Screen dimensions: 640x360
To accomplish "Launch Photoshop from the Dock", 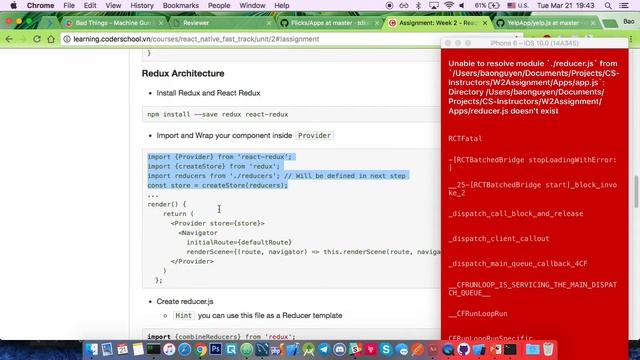I will point(216,349).
